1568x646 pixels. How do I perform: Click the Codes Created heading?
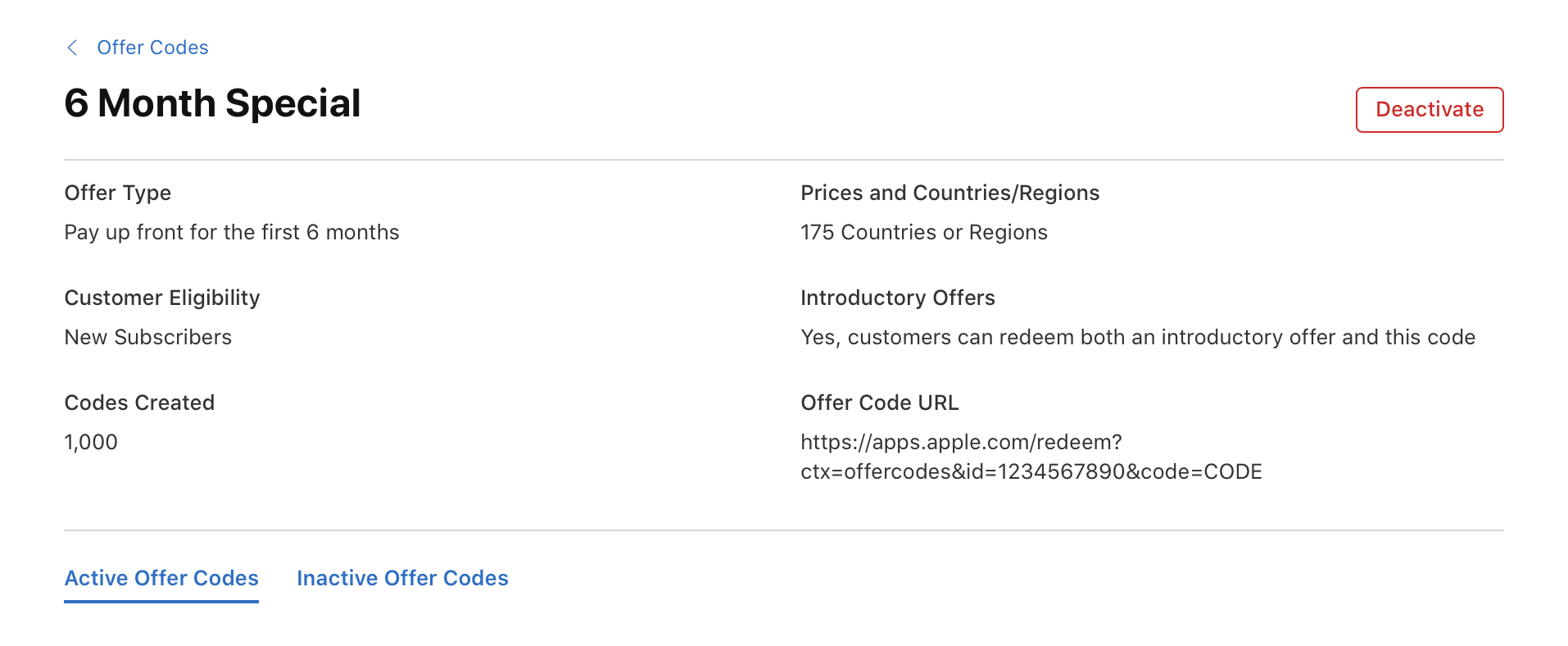pos(139,403)
